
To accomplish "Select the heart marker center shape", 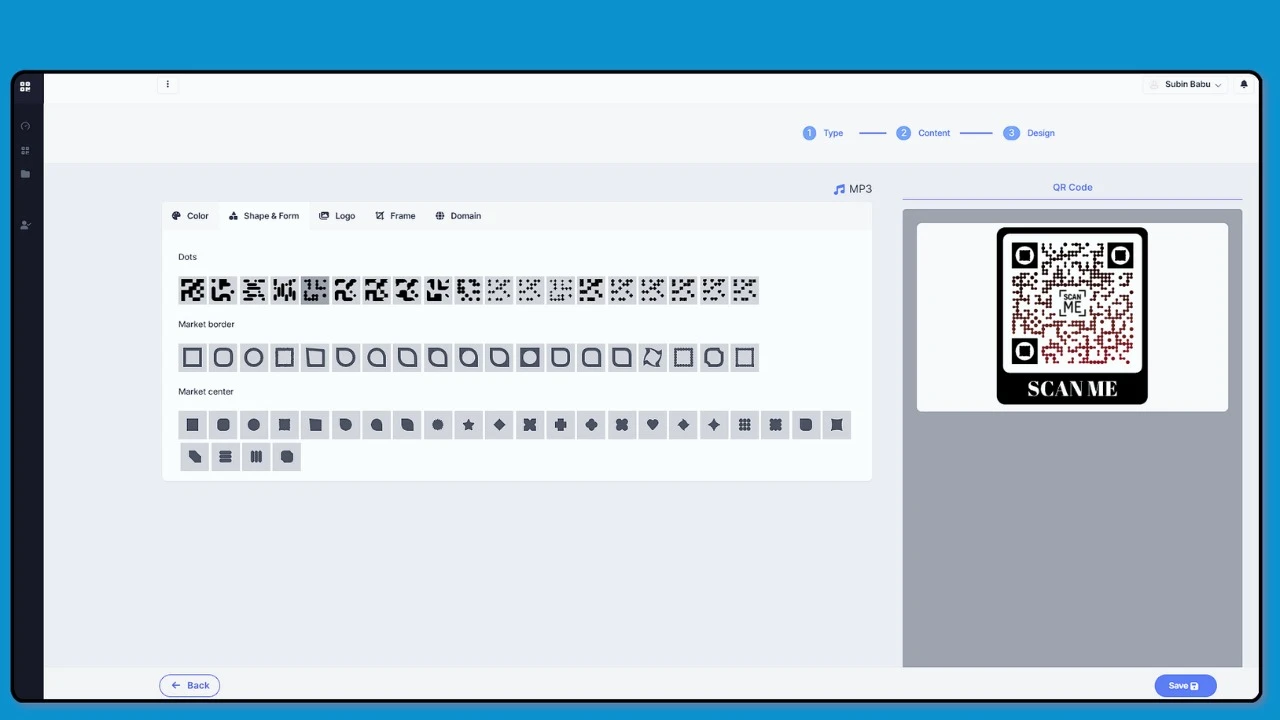I will click(652, 425).
